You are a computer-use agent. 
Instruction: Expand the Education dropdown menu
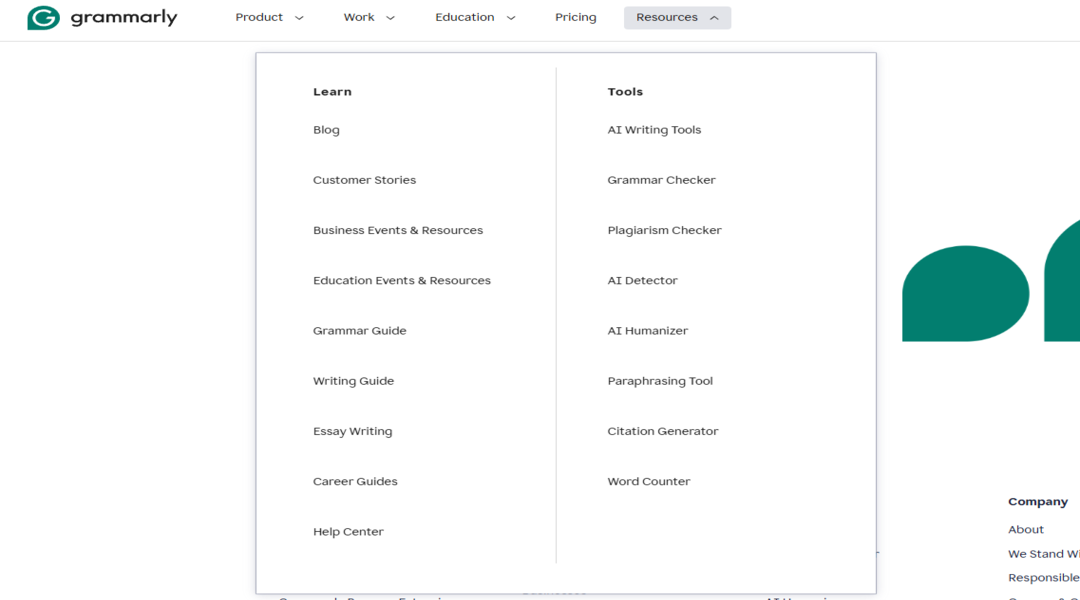point(475,17)
